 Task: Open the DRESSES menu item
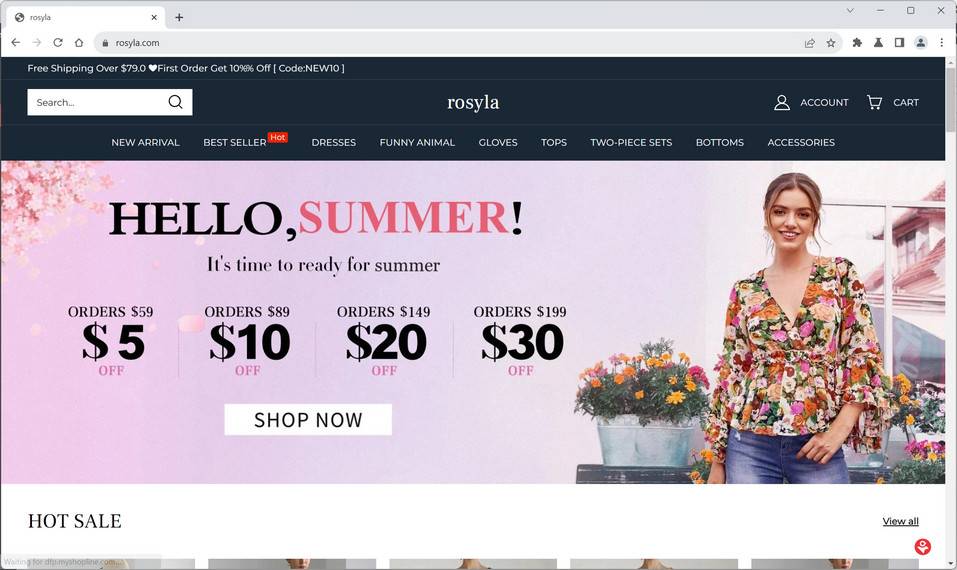(x=333, y=142)
